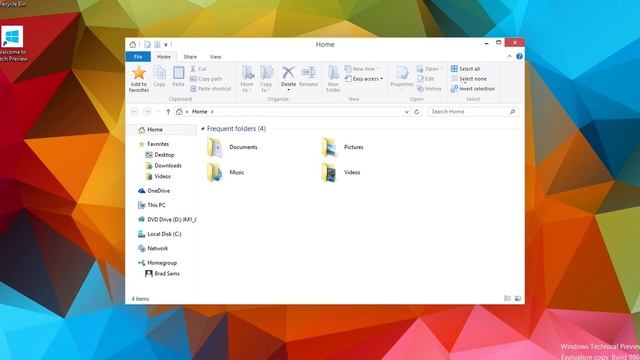Image resolution: width=640 pixels, height=360 pixels.
Task: Click the Copy to folder icon
Action: [x=266, y=73]
